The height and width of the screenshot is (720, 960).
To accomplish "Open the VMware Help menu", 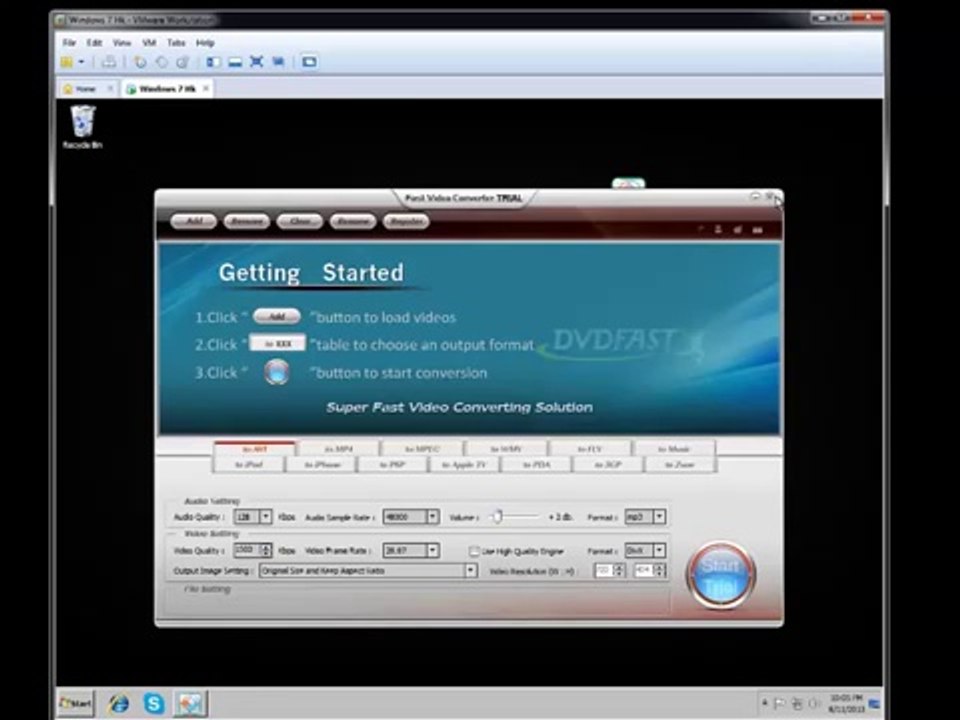I will (205, 43).
